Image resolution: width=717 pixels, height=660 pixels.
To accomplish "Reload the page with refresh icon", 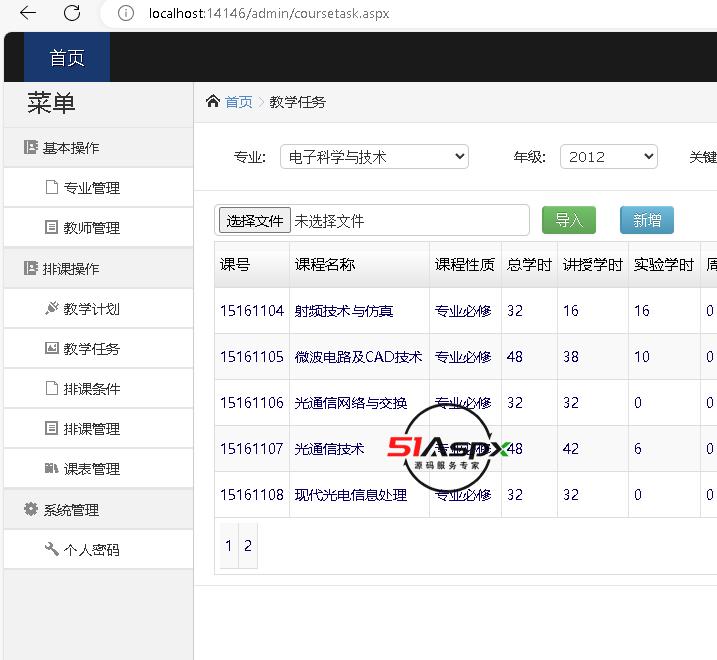I will tap(72, 13).
